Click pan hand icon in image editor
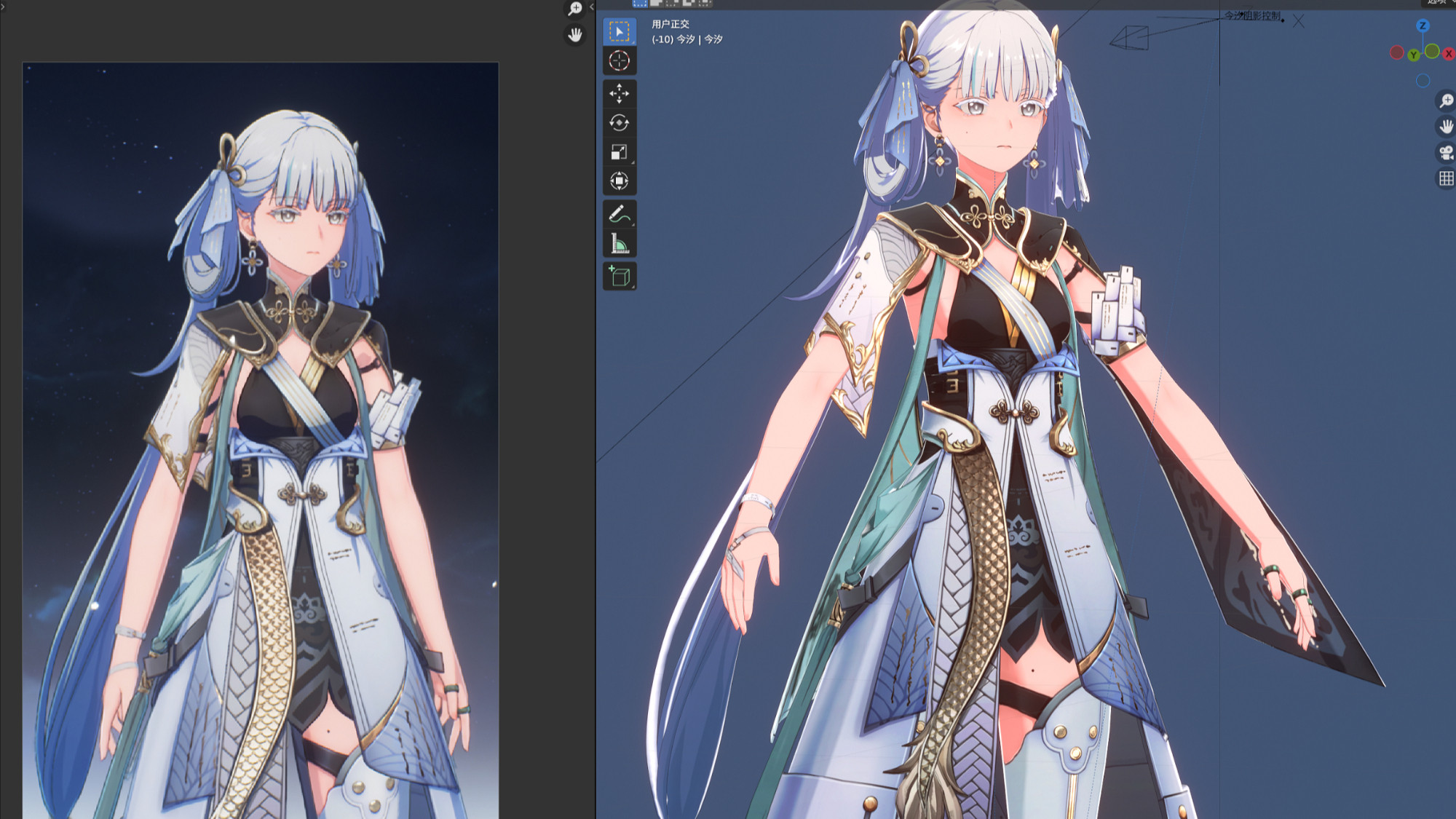Viewport: 1456px width, 819px height. pyautogui.click(x=575, y=35)
